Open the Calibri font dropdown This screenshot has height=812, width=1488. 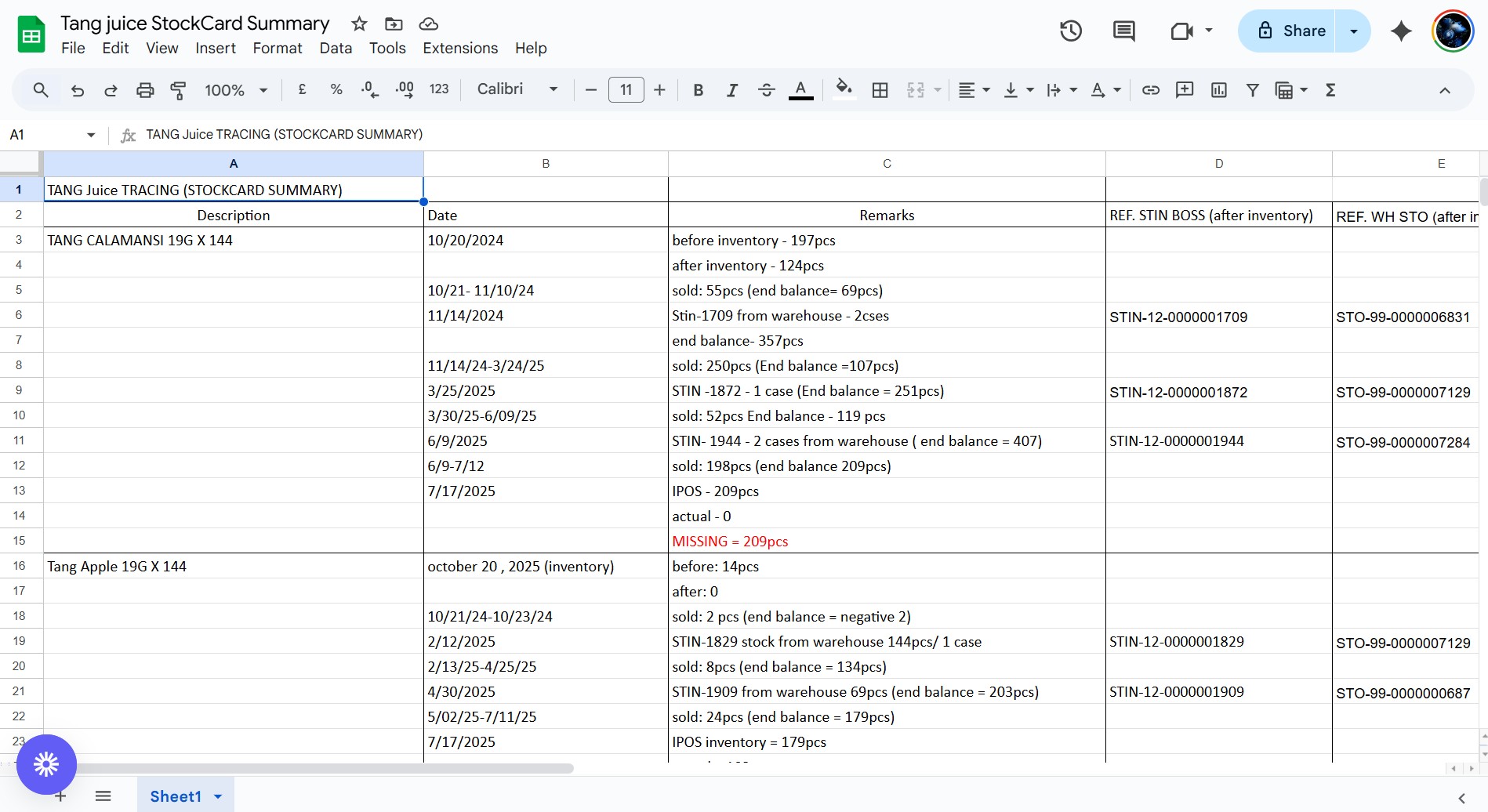click(x=517, y=89)
